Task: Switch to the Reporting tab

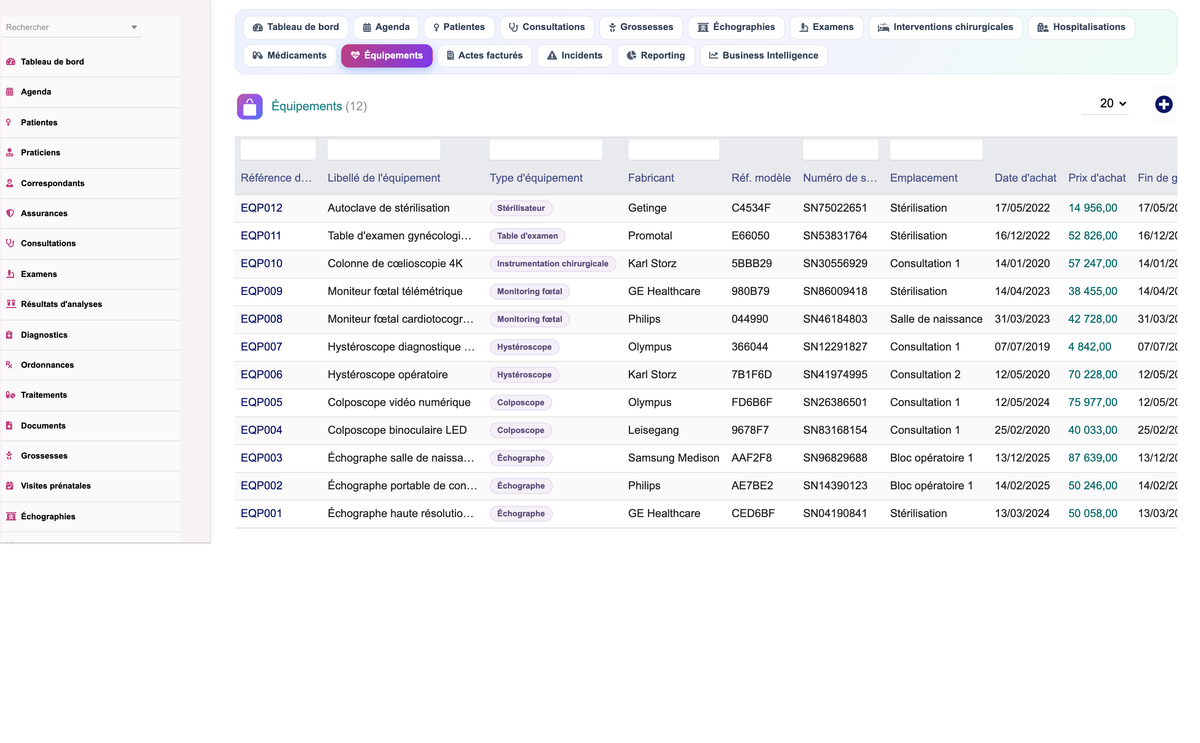Action: point(656,55)
